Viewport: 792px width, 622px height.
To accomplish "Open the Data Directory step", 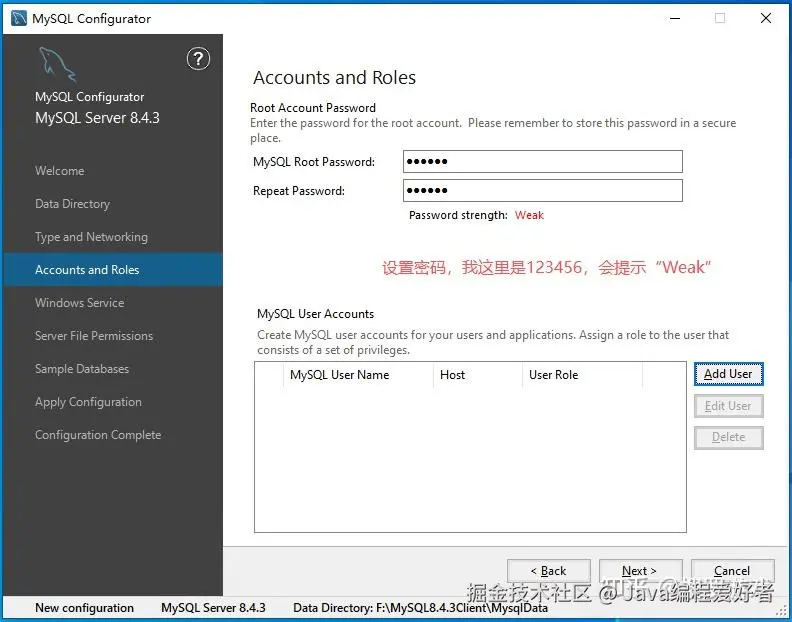I will (72, 204).
